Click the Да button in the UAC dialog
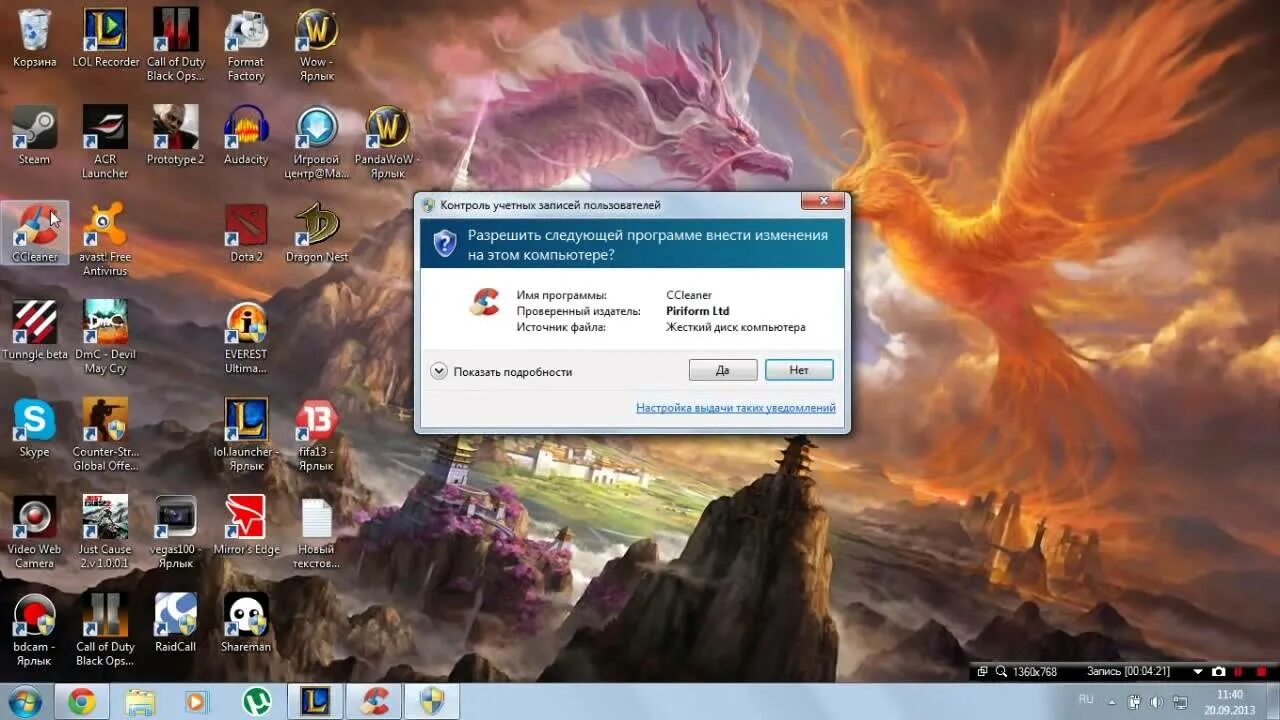 point(723,370)
